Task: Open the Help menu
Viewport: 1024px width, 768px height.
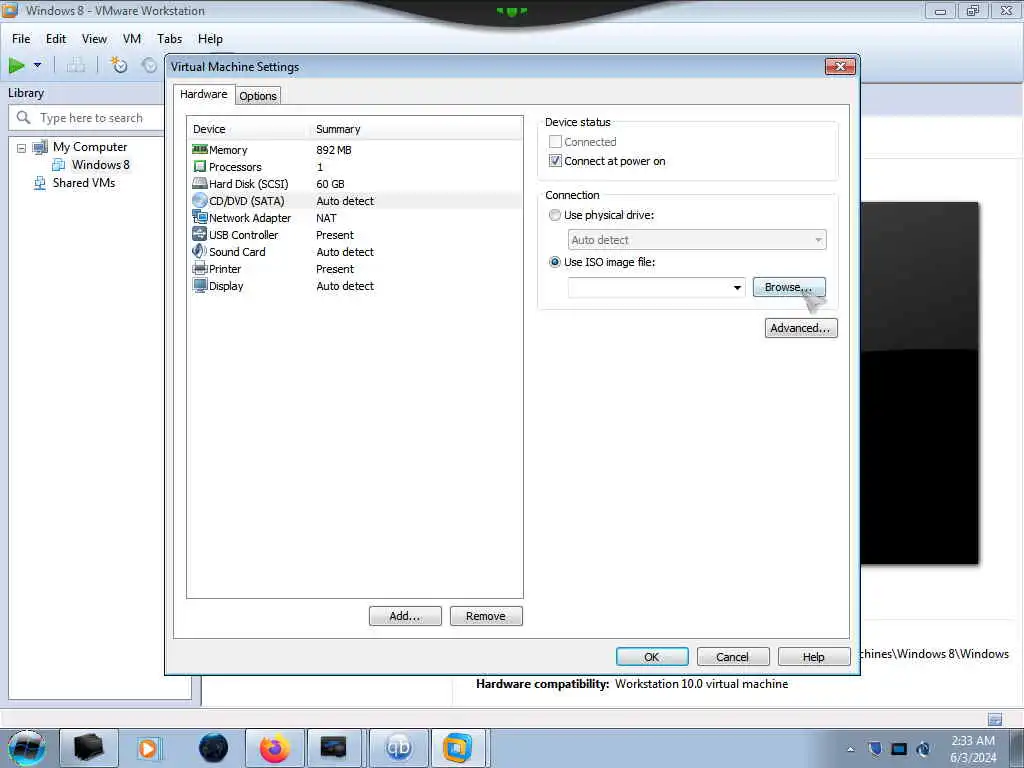Action: coord(210,39)
